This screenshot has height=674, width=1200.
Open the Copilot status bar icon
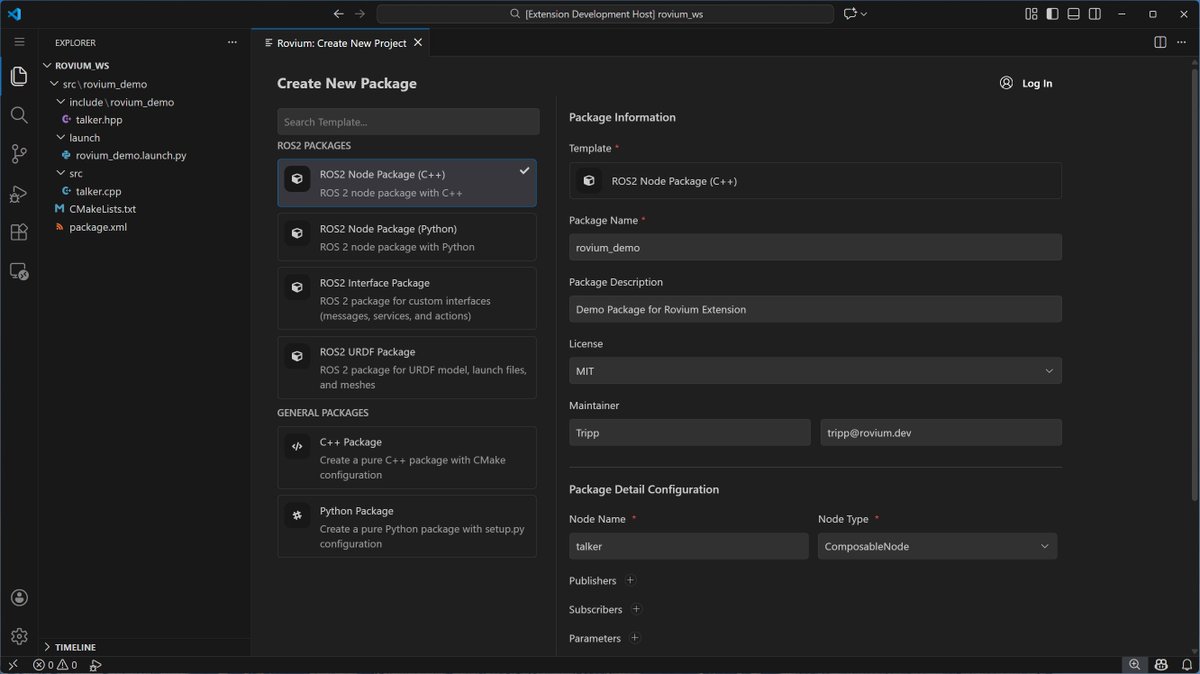coord(1161,665)
